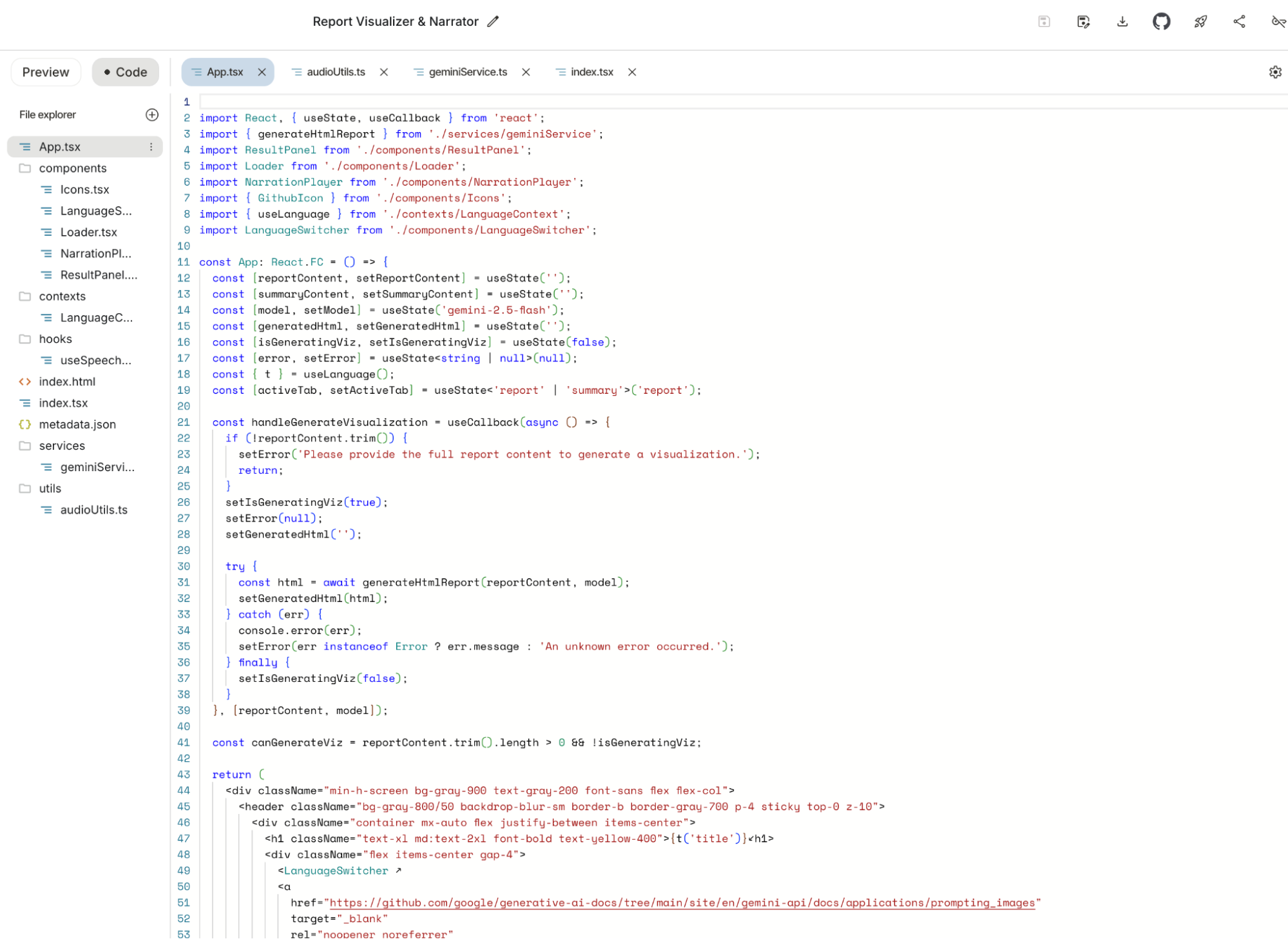Viewport: 1288px width, 939px height.
Task: Collapse the hooks folder
Action: [55, 339]
